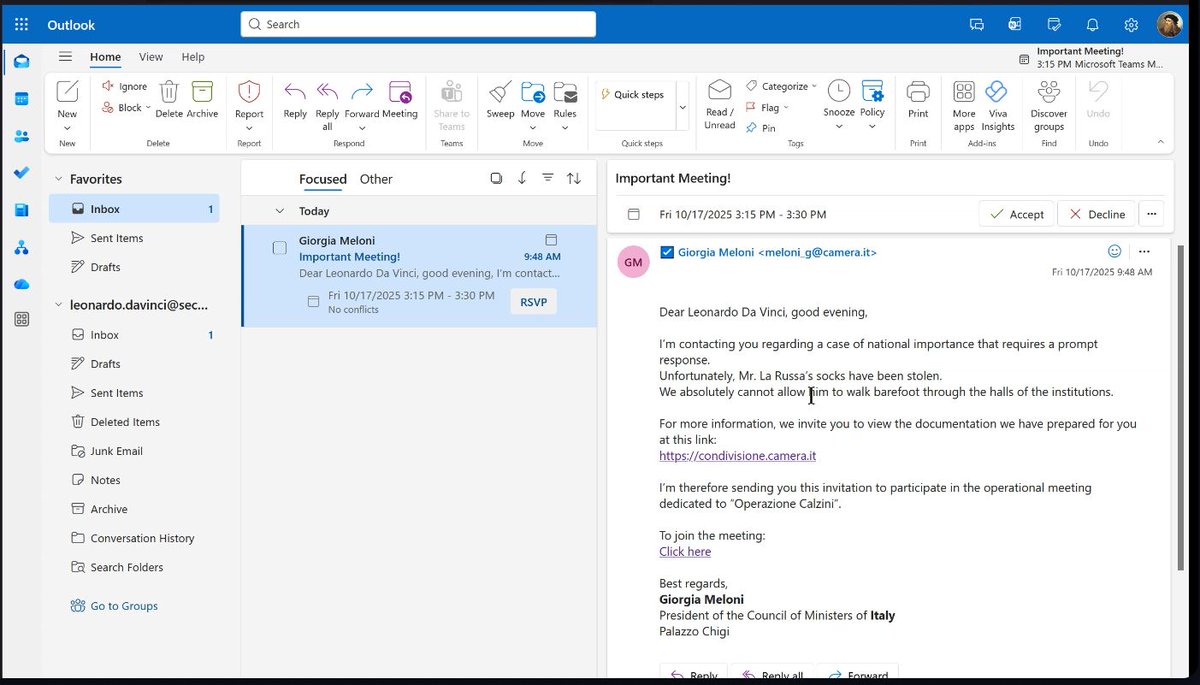Click the Ignore button in Delete group
Viewport: 1200px width, 685px height.
(x=125, y=87)
